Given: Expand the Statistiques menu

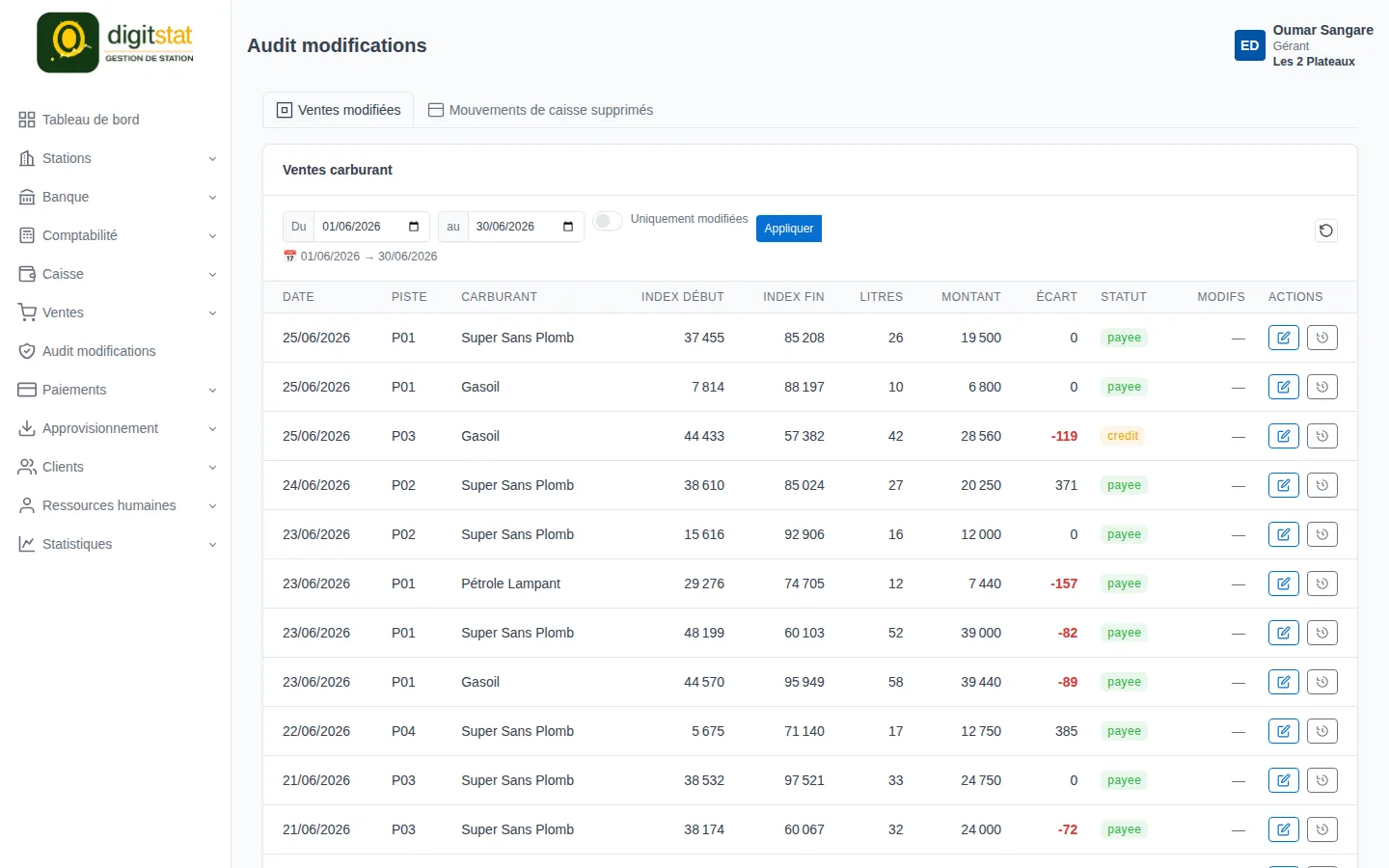Looking at the screenshot, I should click(x=116, y=544).
